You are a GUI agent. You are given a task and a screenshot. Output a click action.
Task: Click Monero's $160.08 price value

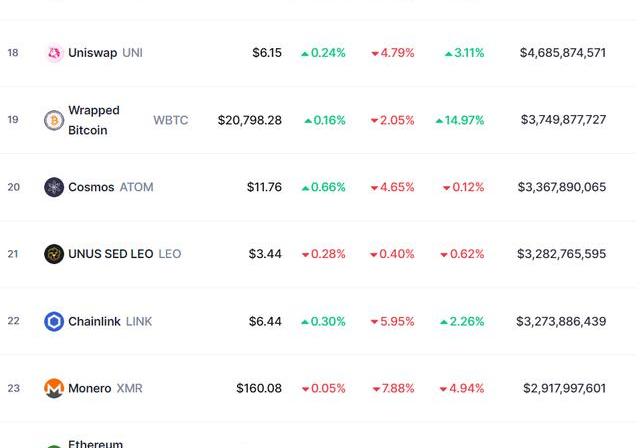click(x=259, y=388)
